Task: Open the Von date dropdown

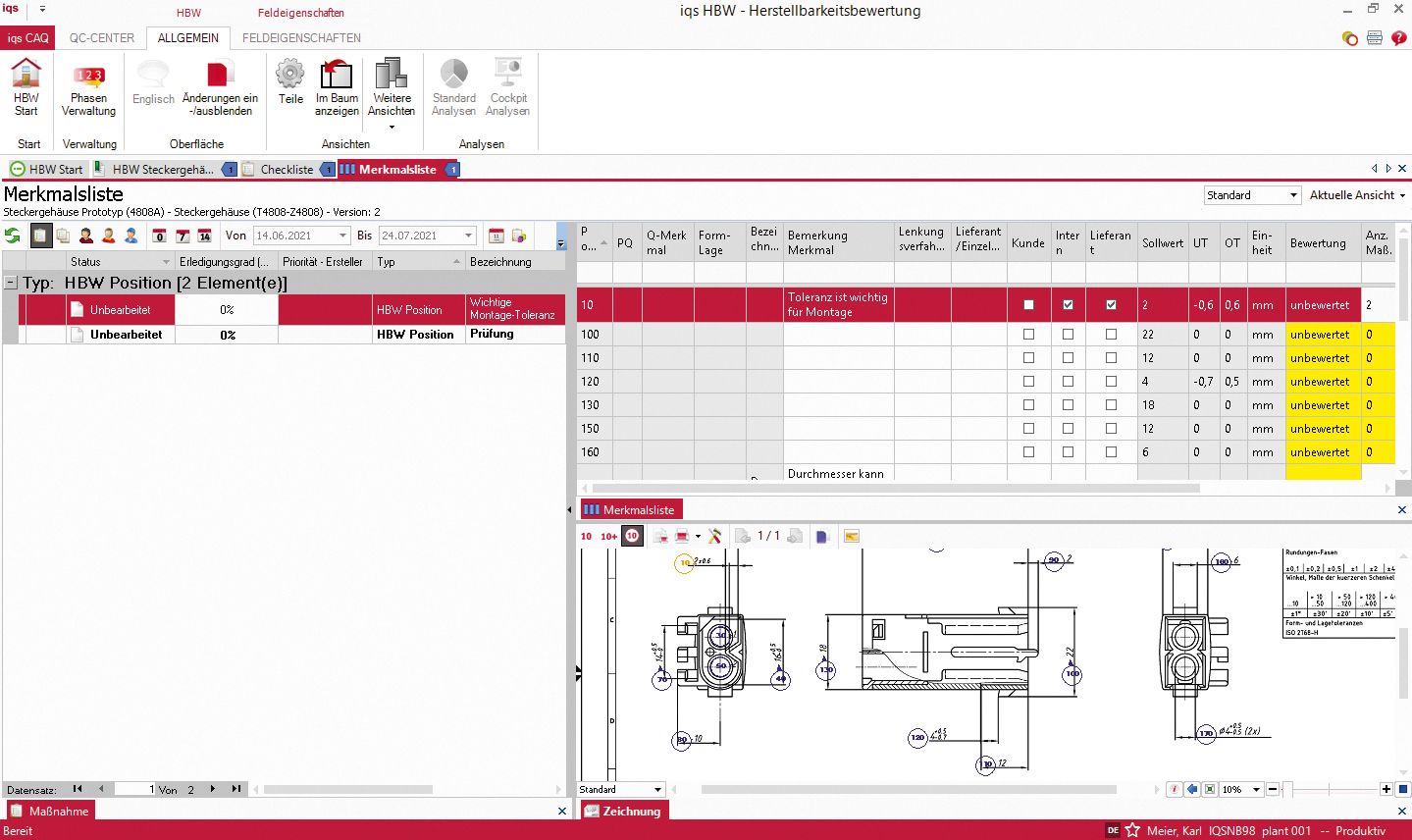Action: pos(342,236)
